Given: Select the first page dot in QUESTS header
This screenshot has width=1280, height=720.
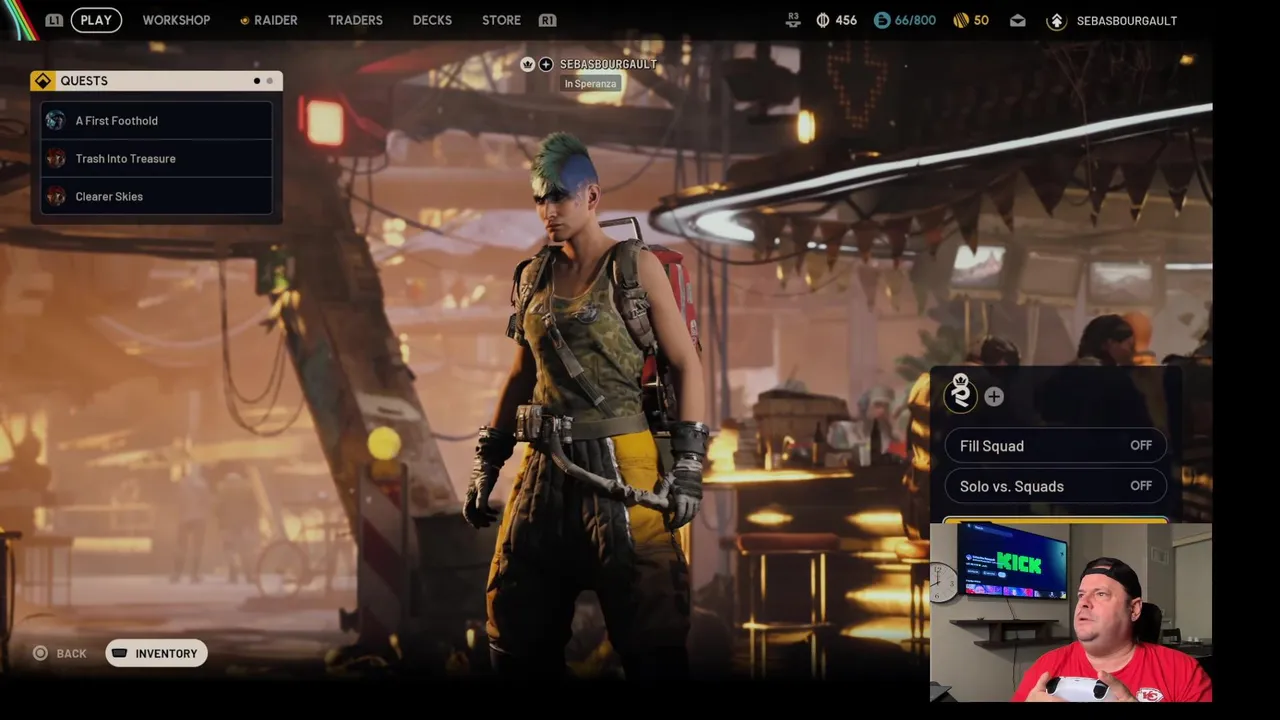Looking at the screenshot, I should [257, 81].
